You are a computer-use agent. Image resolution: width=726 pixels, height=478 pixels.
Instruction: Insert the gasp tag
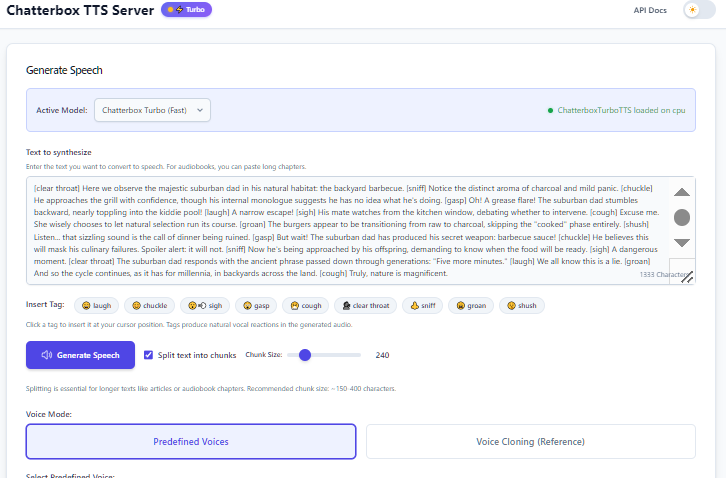point(256,306)
